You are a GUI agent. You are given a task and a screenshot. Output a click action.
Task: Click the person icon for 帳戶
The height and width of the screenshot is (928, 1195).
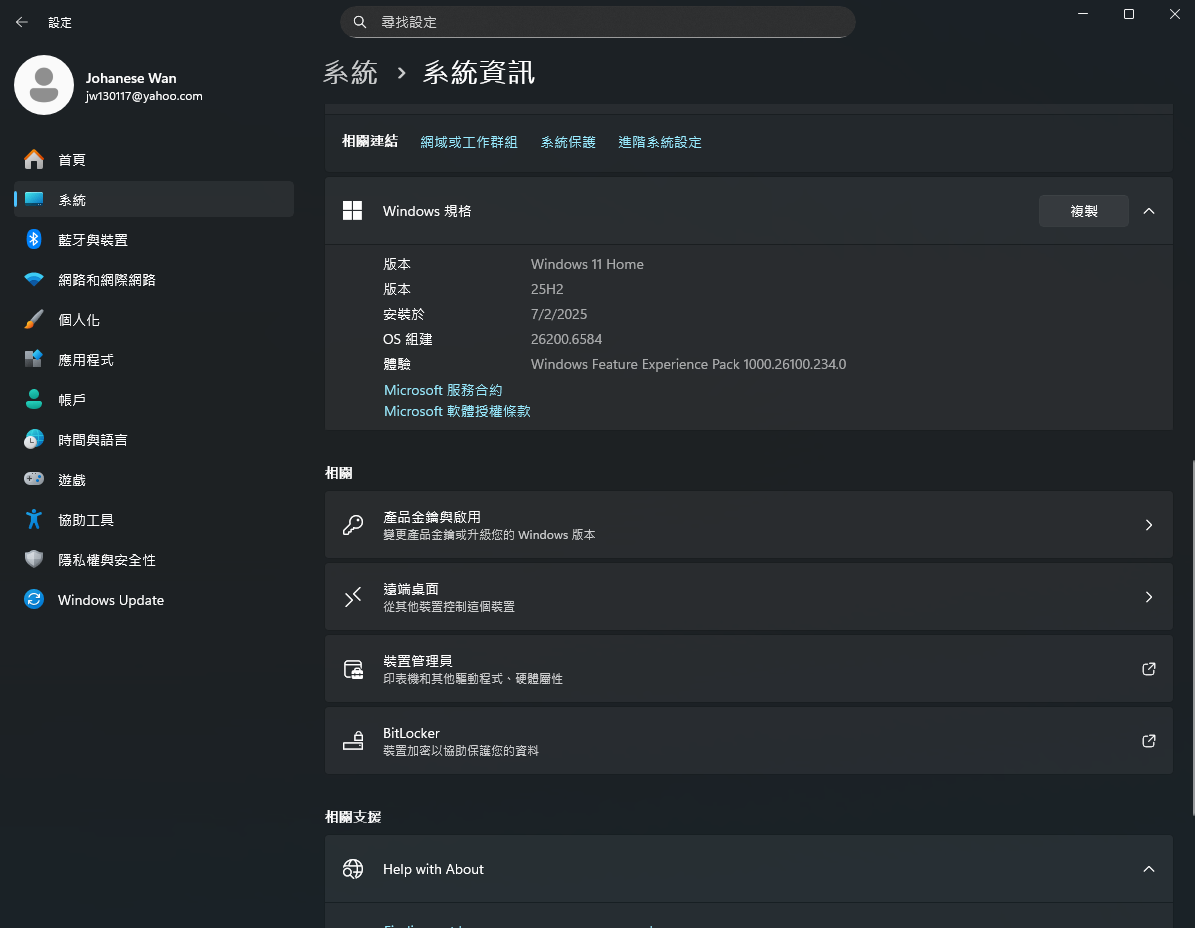pyautogui.click(x=34, y=399)
